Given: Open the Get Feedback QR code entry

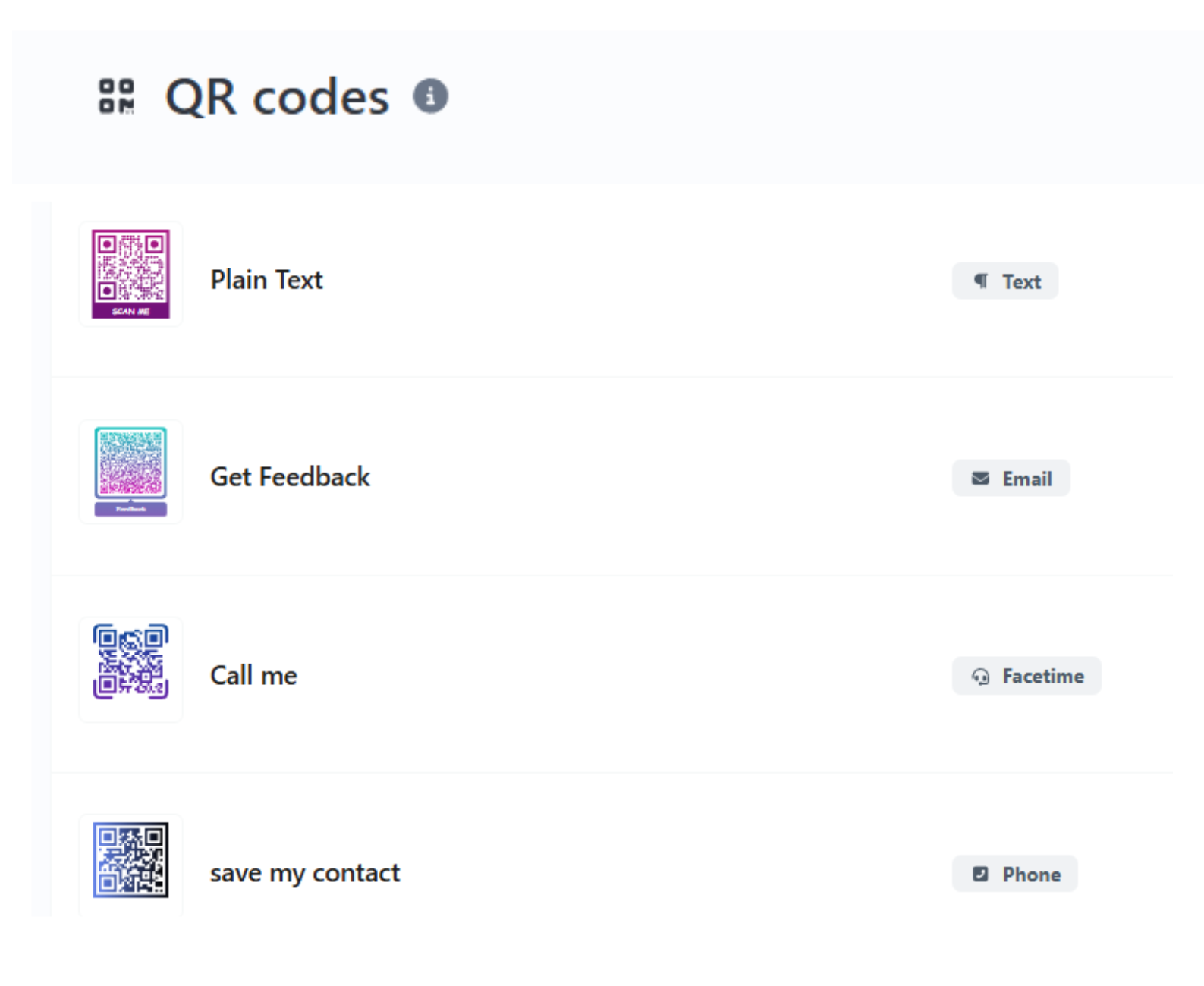Looking at the screenshot, I should coord(290,477).
